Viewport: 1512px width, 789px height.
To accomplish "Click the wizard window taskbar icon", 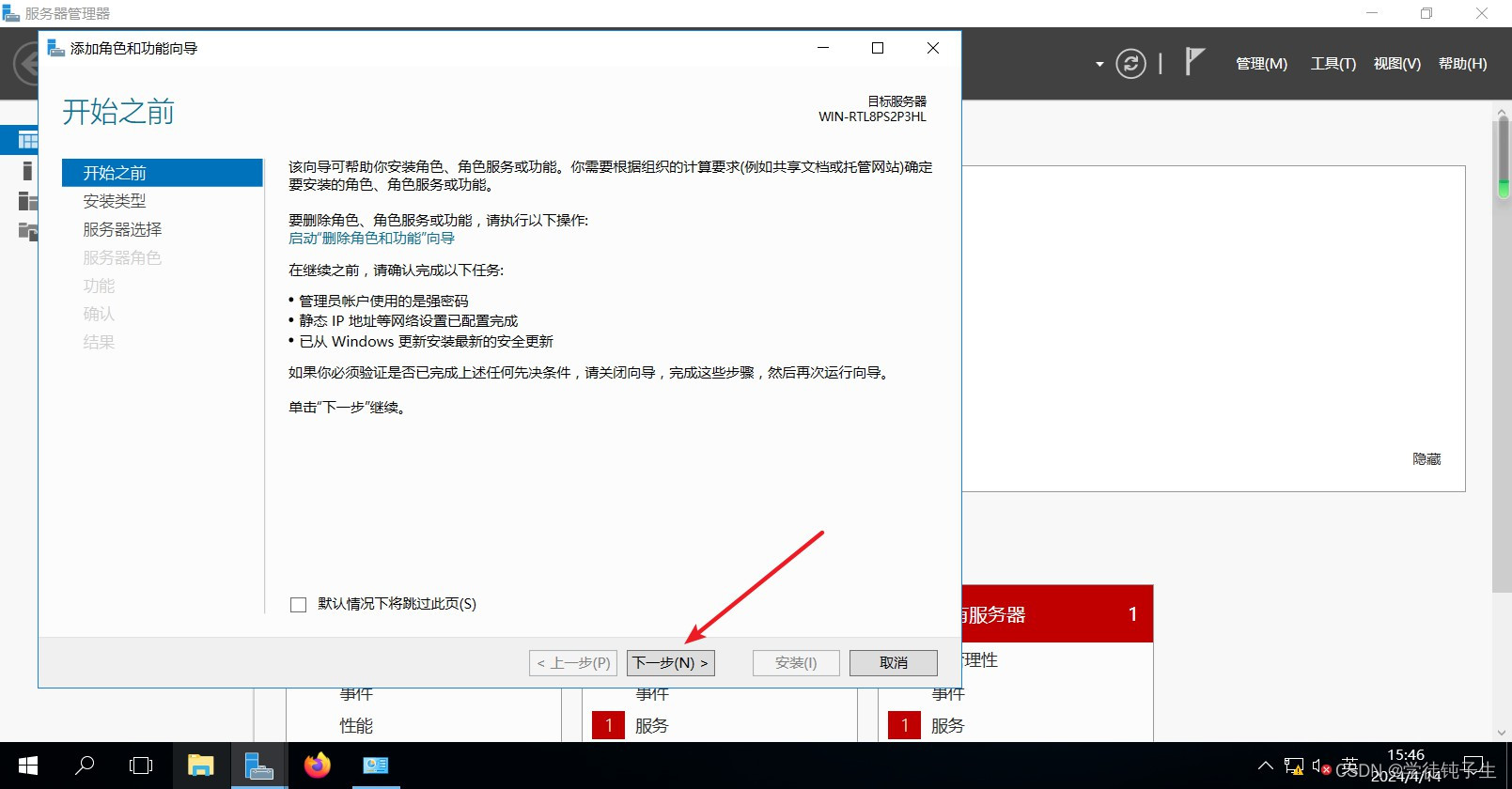I will 376,766.
